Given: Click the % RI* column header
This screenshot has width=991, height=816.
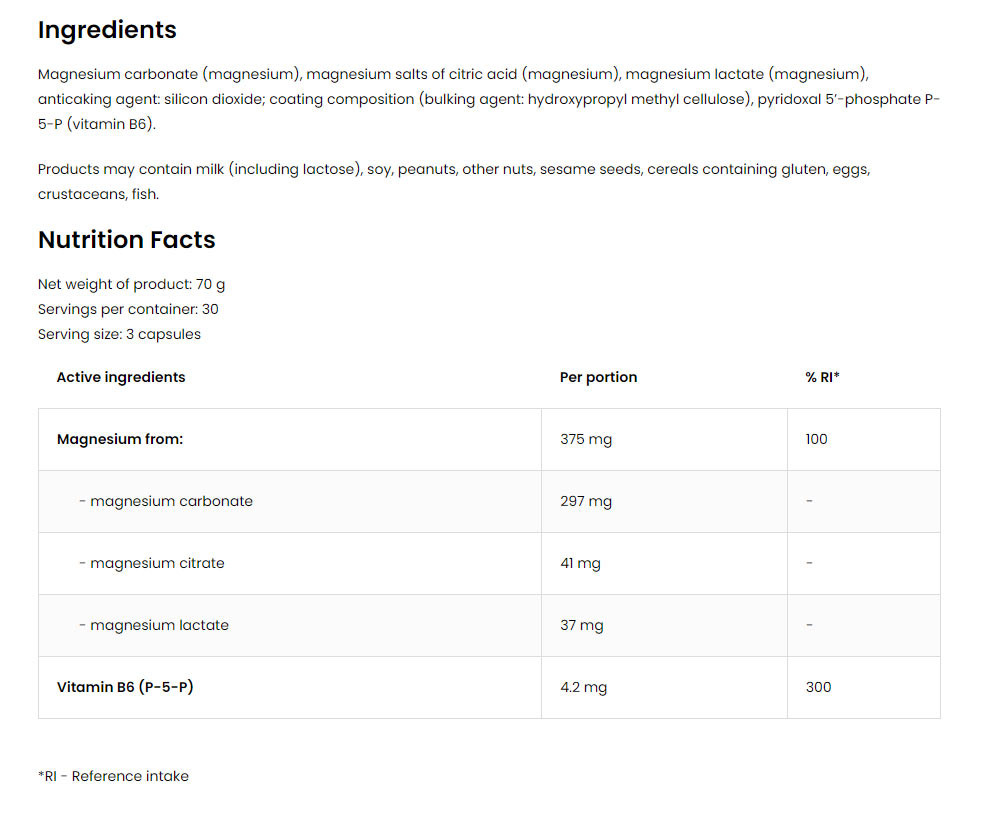Looking at the screenshot, I should [822, 377].
